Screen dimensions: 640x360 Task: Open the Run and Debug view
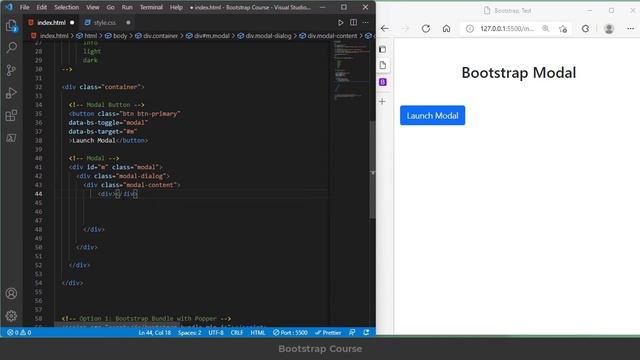click(x=11, y=93)
